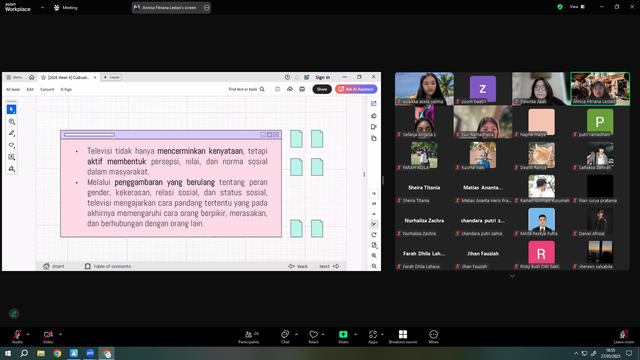Choose the highlight pen tool
Viewport: 640px width, 360px height.
tap(11, 133)
